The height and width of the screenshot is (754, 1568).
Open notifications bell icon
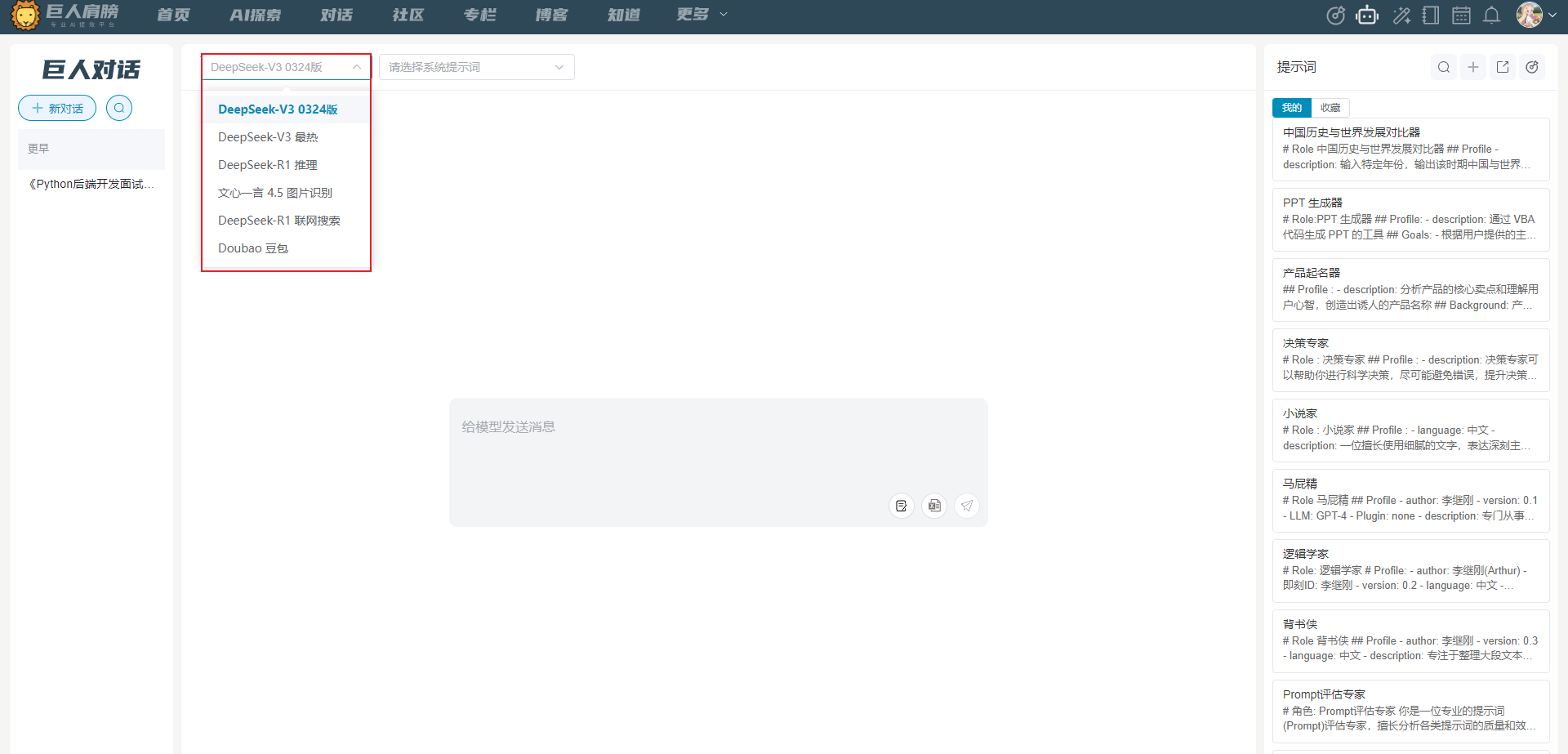1492,16
